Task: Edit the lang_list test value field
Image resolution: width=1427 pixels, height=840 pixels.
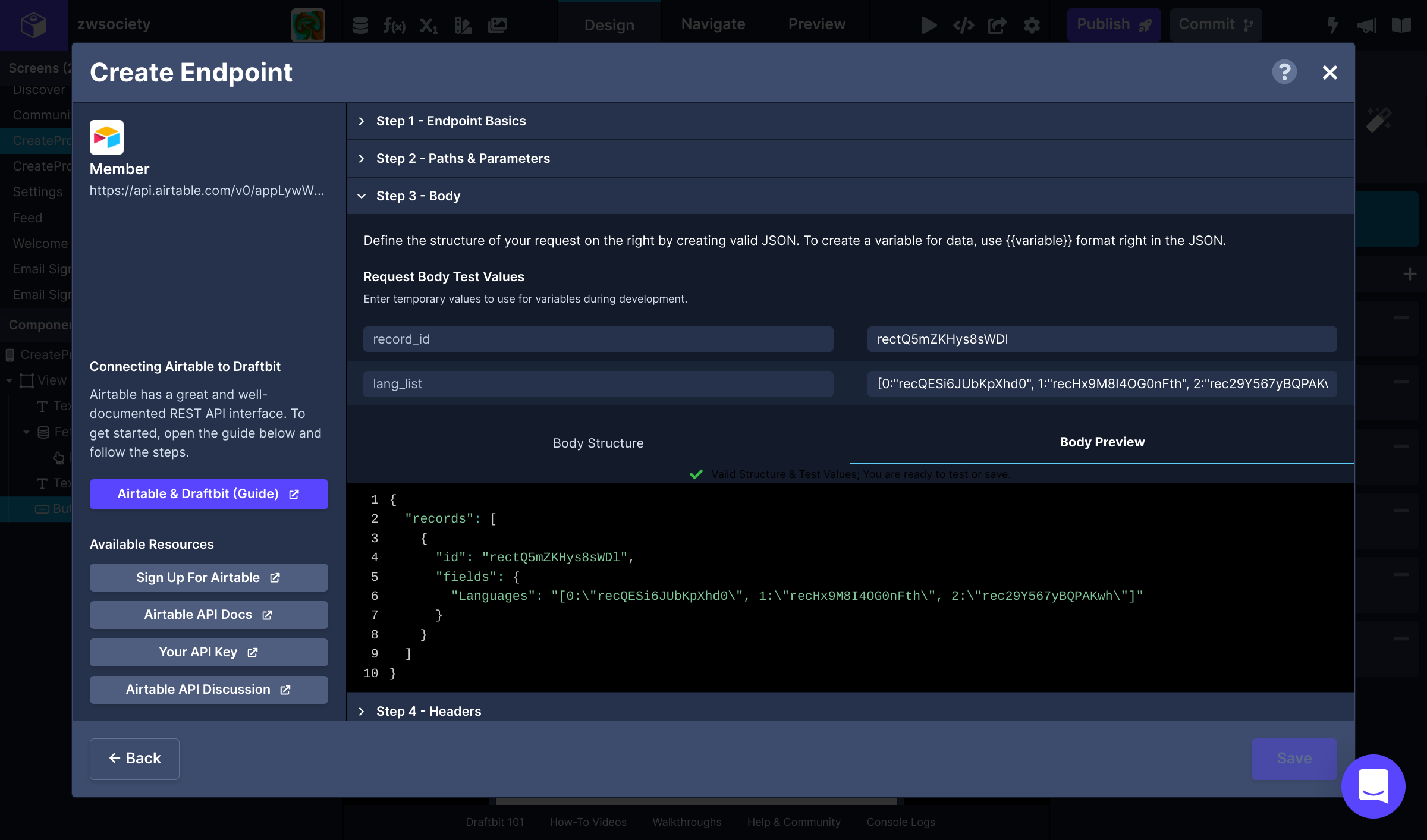Action: pos(1102,384)
